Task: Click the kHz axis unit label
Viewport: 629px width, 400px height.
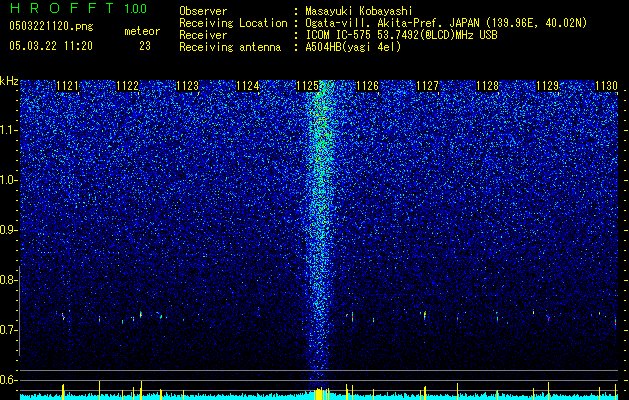Action: coord(10,81)
